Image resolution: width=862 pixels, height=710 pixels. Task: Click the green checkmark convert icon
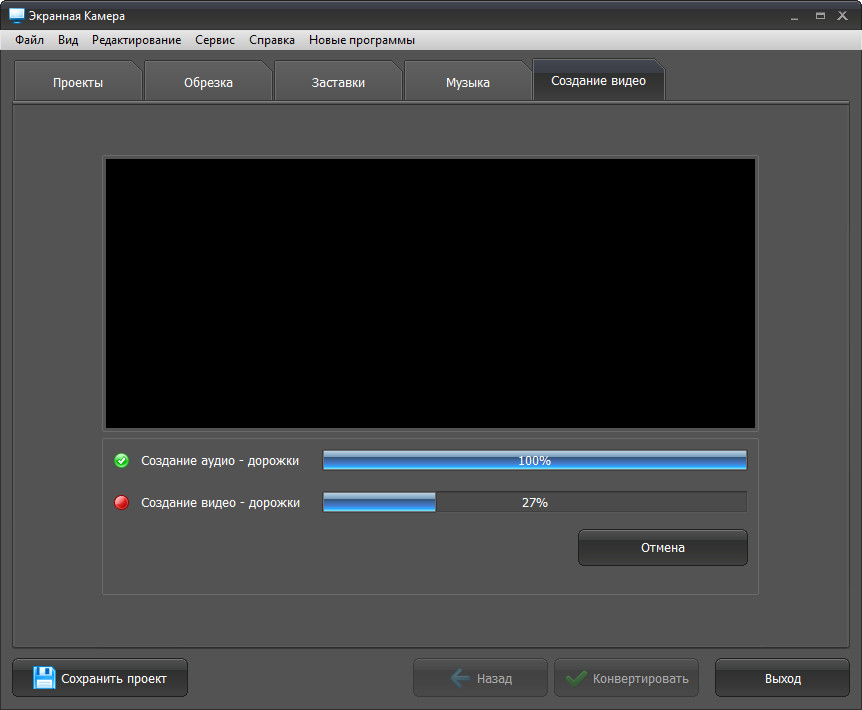click(x=576, y=678)
